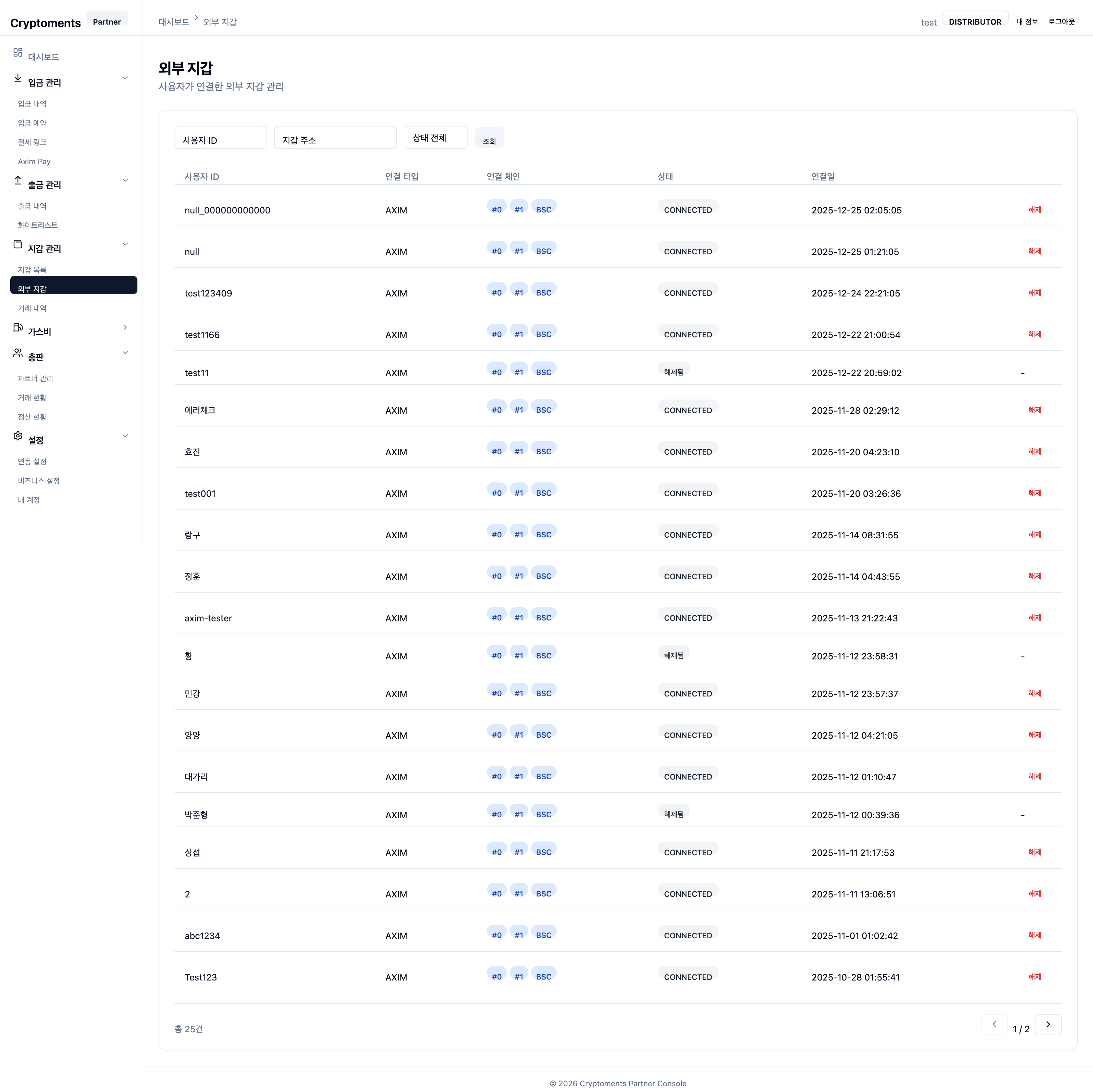Click the 대시보드 breadcrumb link

174,22
